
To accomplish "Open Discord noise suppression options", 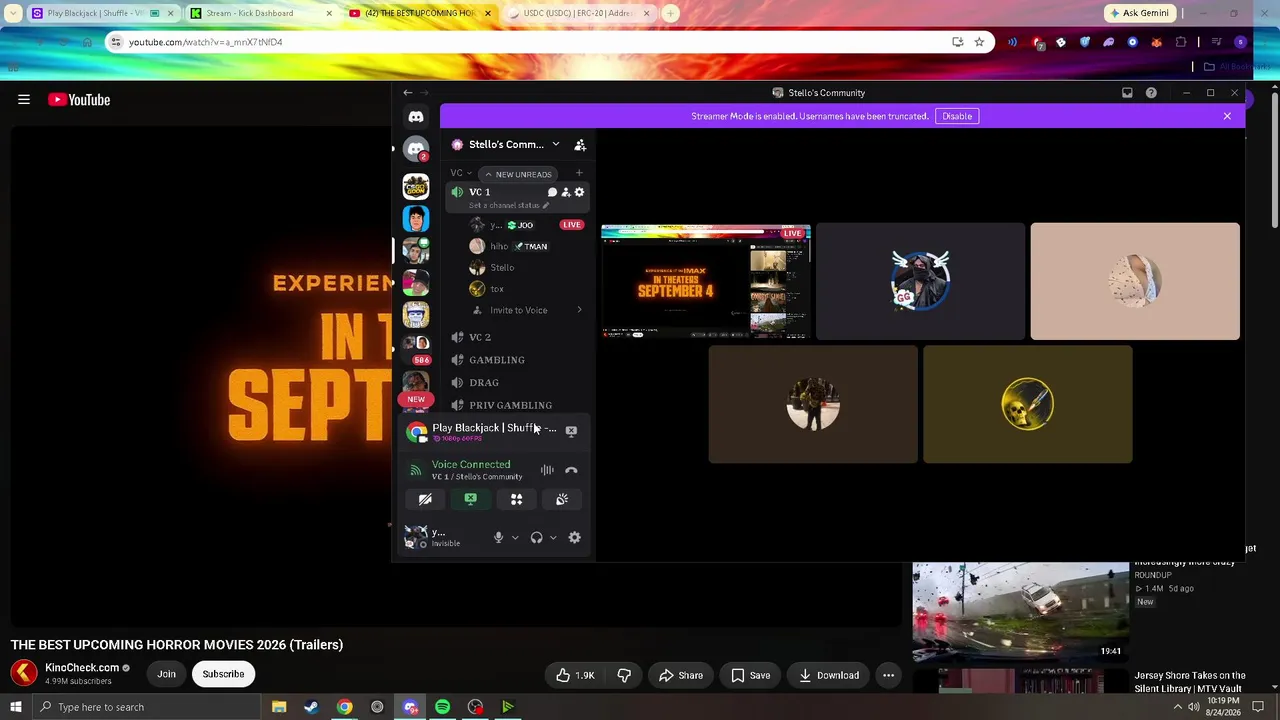I will click(x=547, y=470).
